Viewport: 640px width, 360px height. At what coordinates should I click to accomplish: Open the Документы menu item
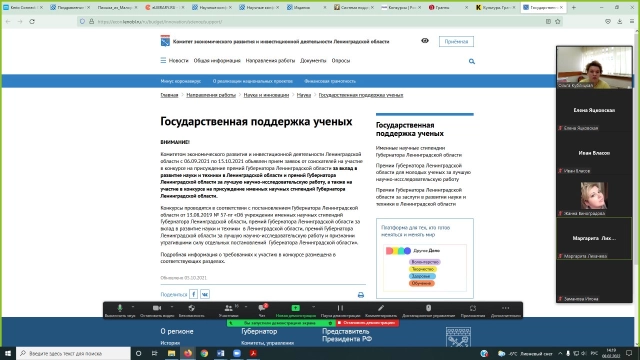[313, 60]
